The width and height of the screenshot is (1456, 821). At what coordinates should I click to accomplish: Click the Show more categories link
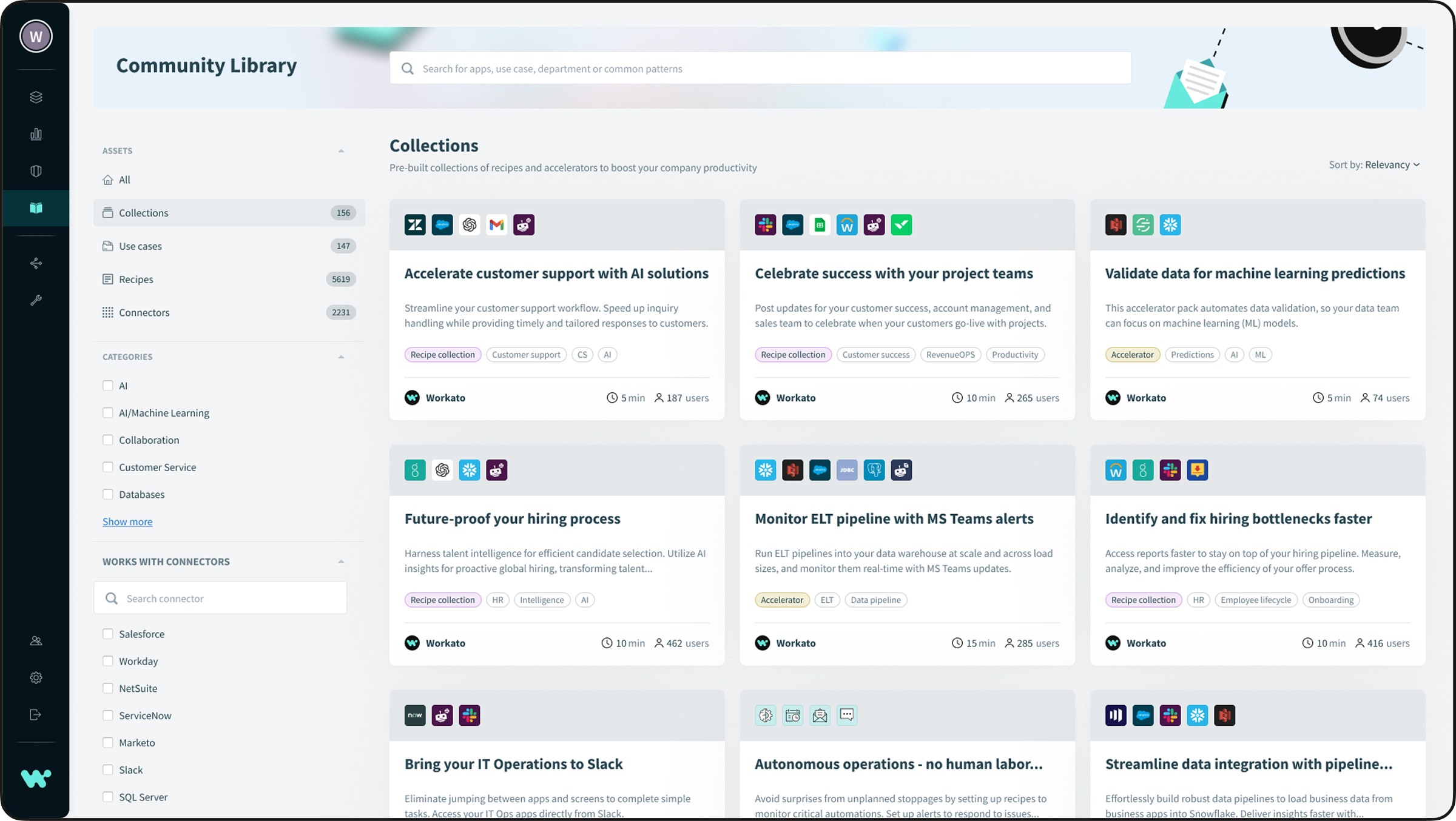click(x=127, y=521)
